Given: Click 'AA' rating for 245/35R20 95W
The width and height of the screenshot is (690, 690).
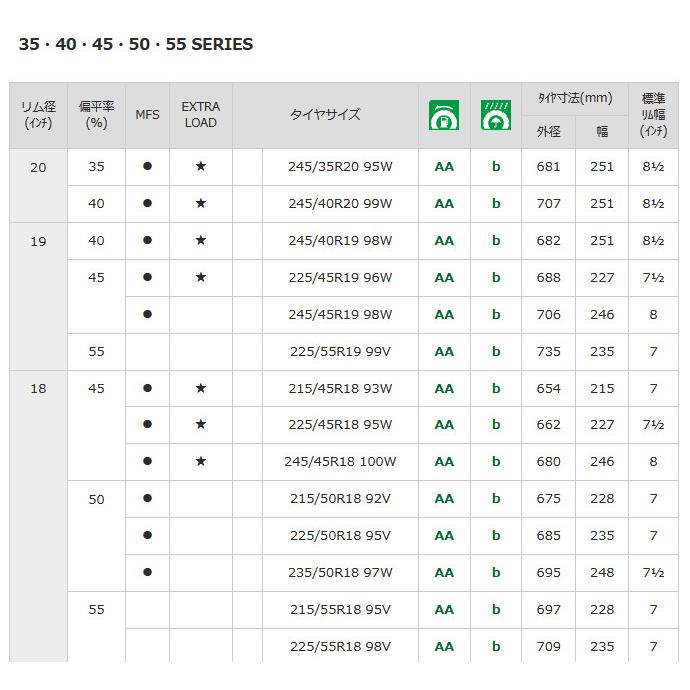Looking at the screenshot, I should click(x=444, y=167).
